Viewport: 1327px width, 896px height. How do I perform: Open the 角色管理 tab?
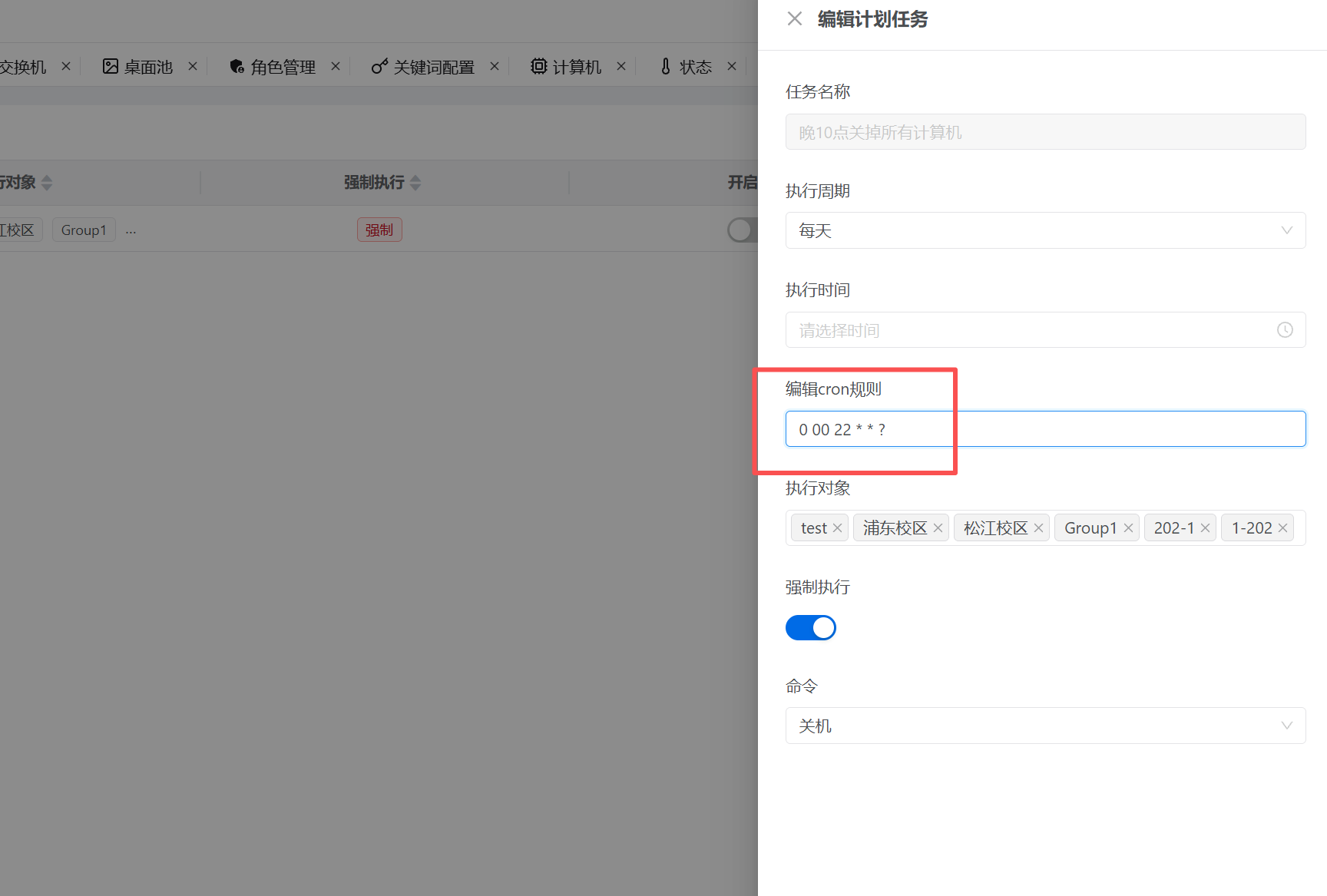pos(273,67)
